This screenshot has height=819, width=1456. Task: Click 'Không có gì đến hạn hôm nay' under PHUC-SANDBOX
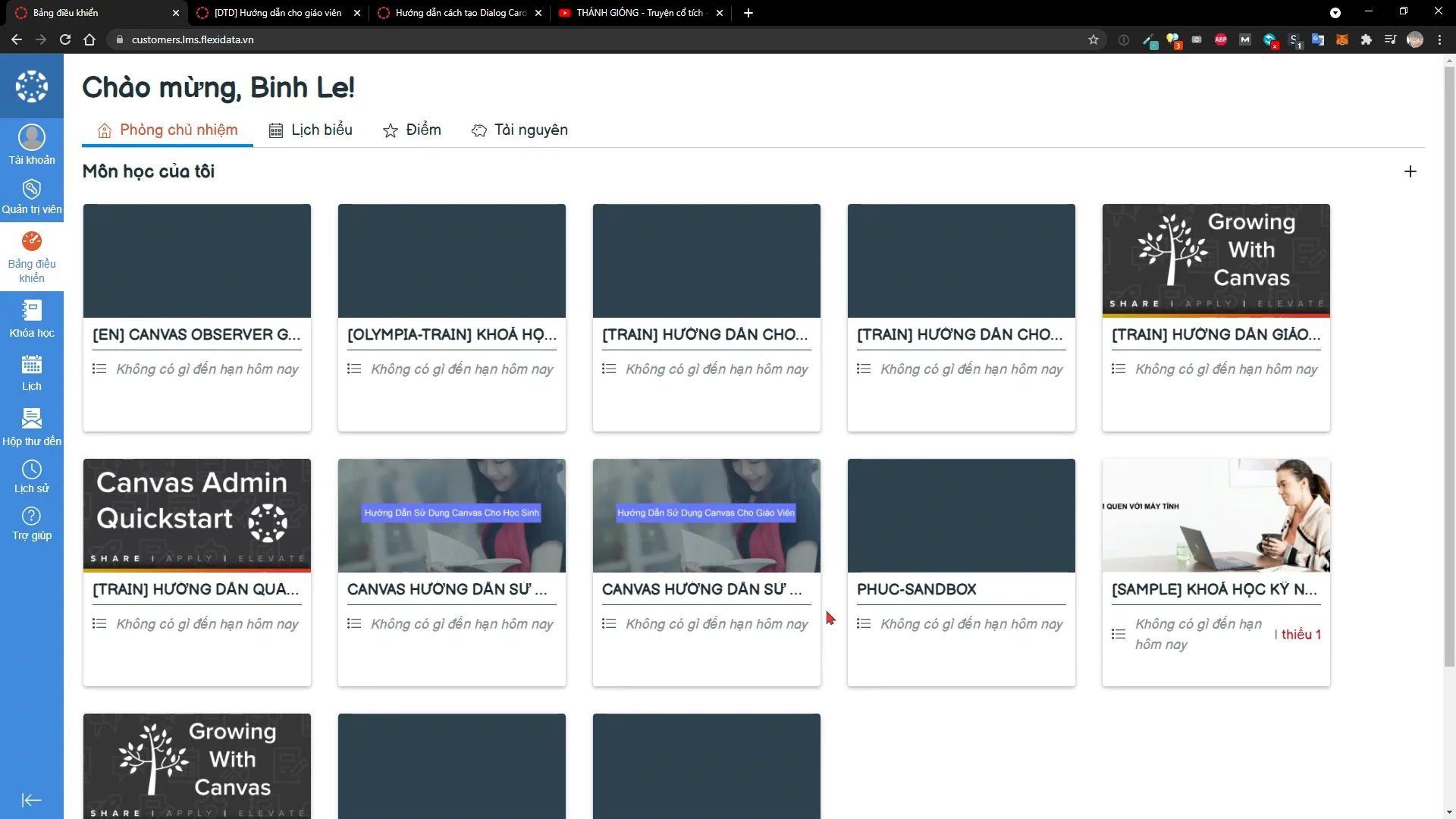click(971, 624)
